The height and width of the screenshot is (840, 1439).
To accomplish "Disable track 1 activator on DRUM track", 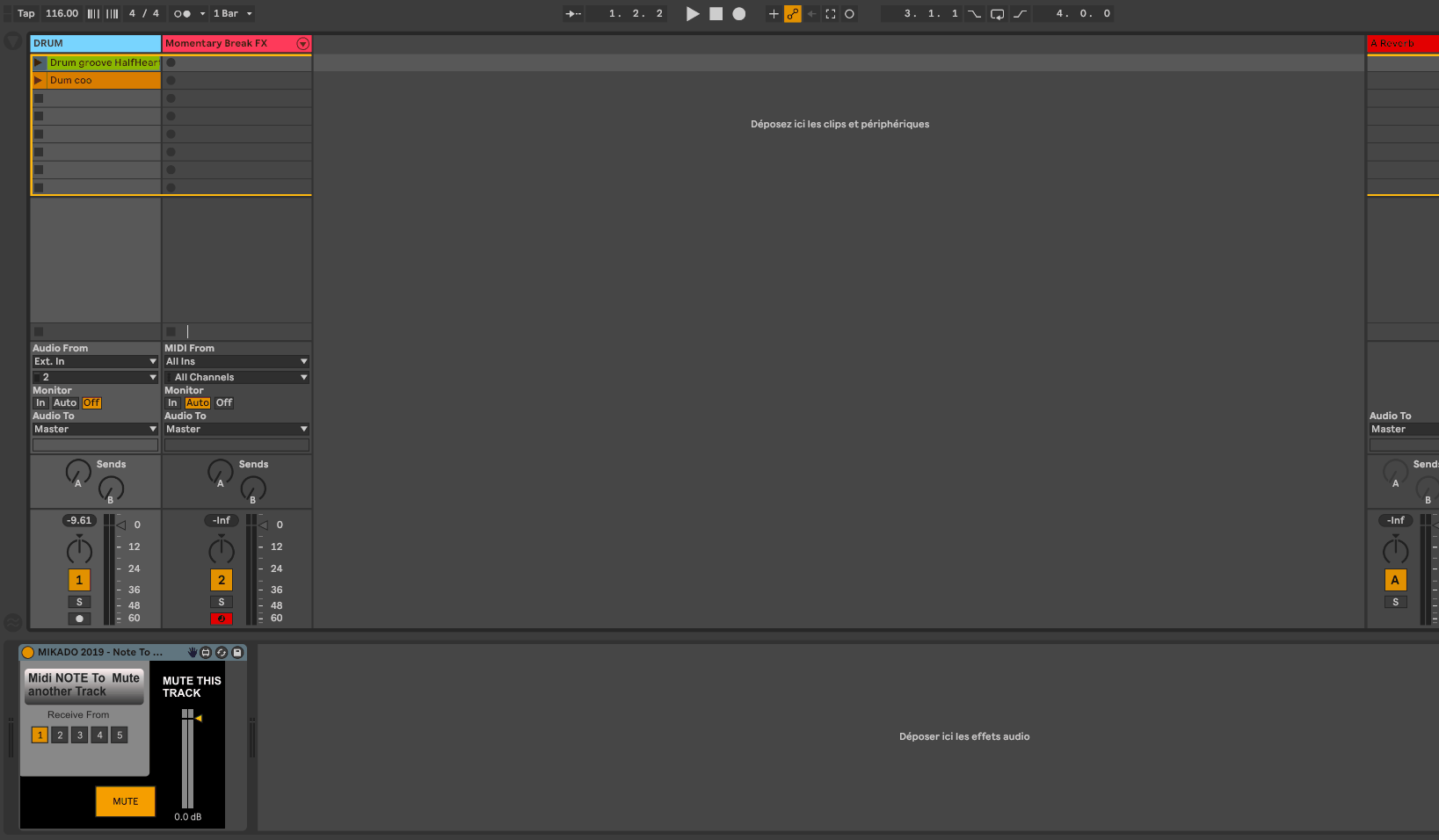I will [79, 580].
